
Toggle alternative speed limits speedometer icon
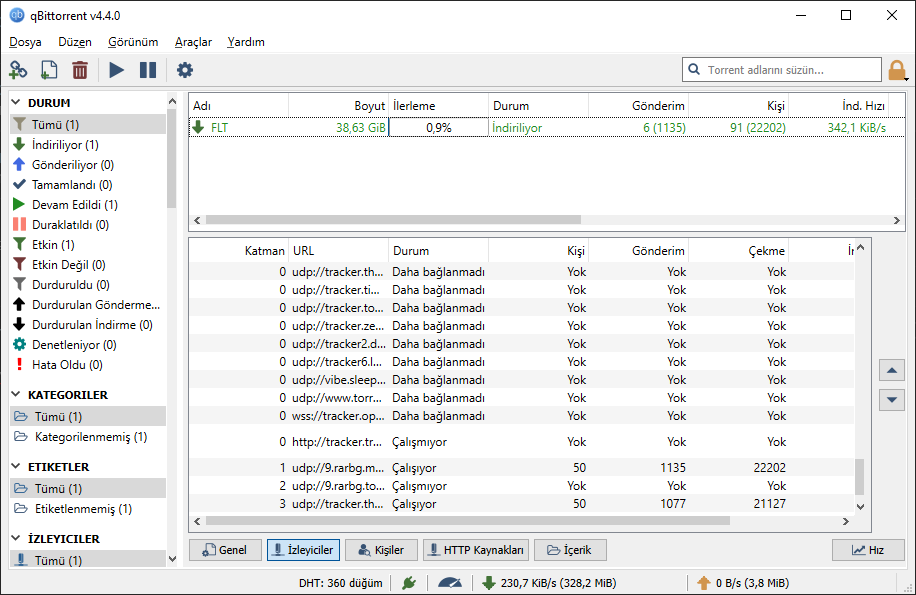(450, 583)
